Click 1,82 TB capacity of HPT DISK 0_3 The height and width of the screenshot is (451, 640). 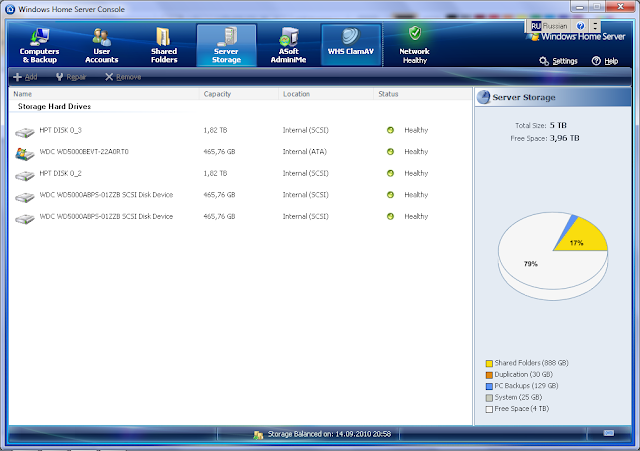(x=215, y=130)
